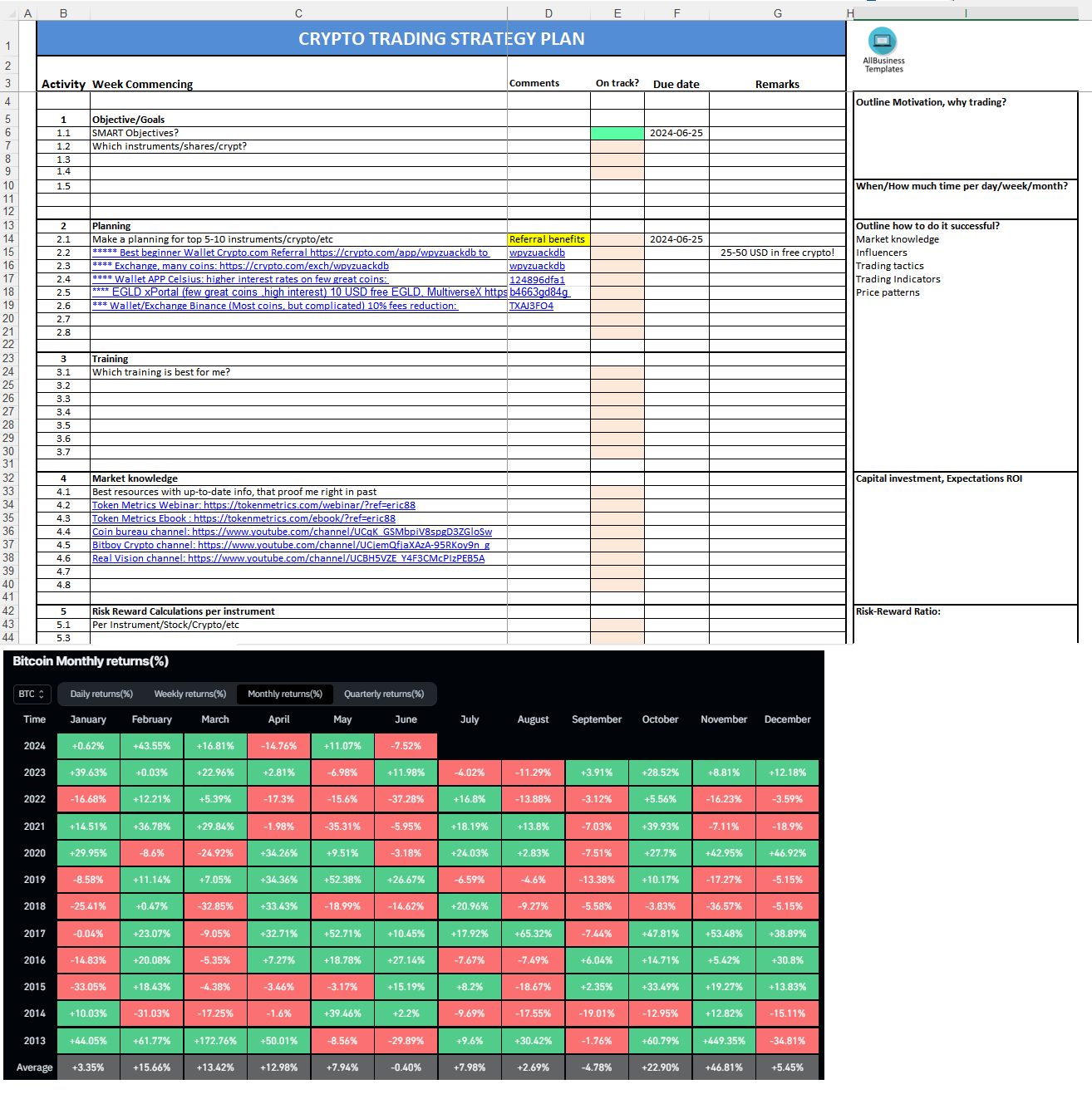Click the 2024-06-25 due date cell
The image size is (1092, 1094).
(675, 133)
